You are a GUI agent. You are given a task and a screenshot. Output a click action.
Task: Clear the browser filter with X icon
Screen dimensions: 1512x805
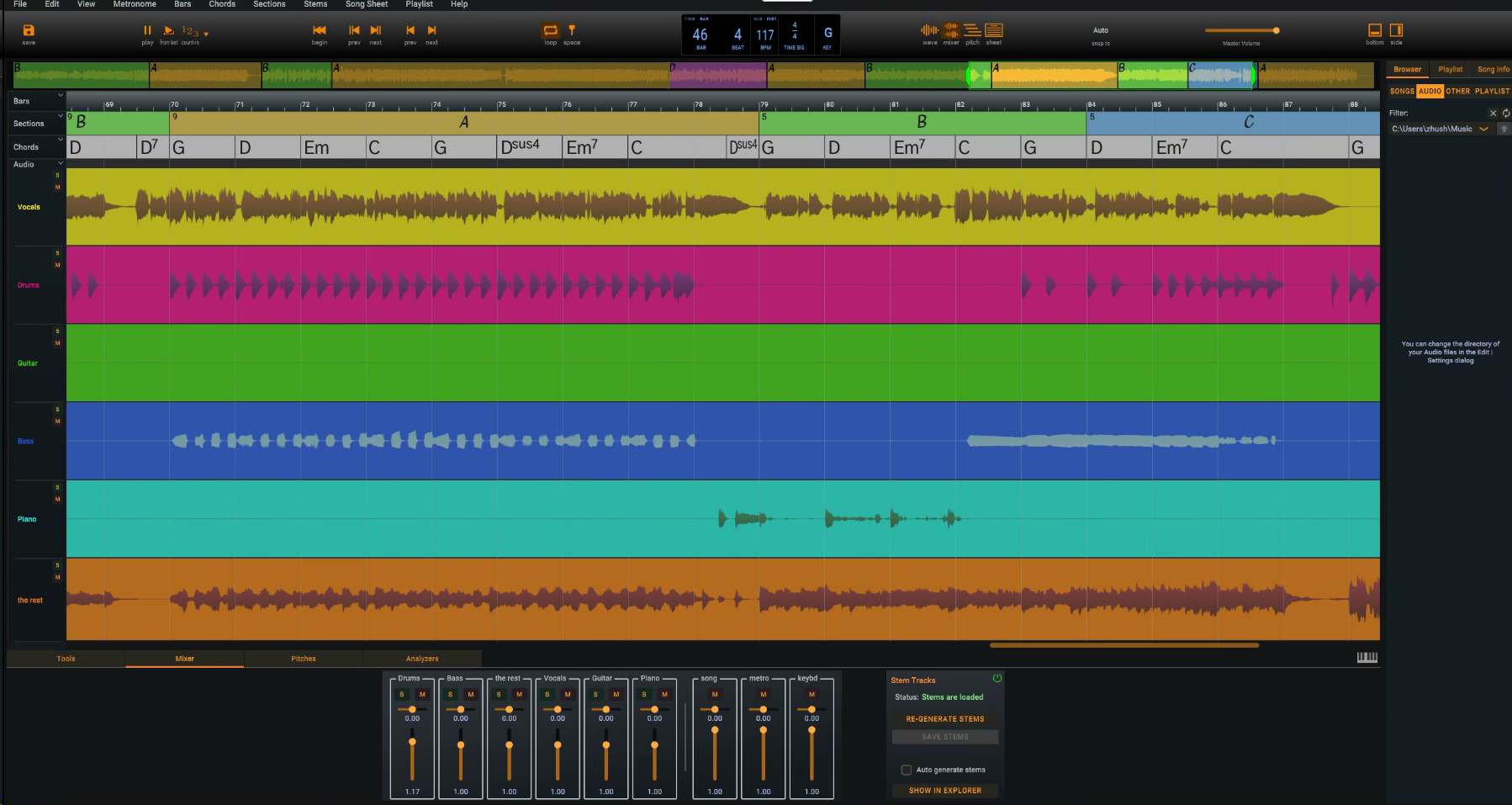[1493, 113]
